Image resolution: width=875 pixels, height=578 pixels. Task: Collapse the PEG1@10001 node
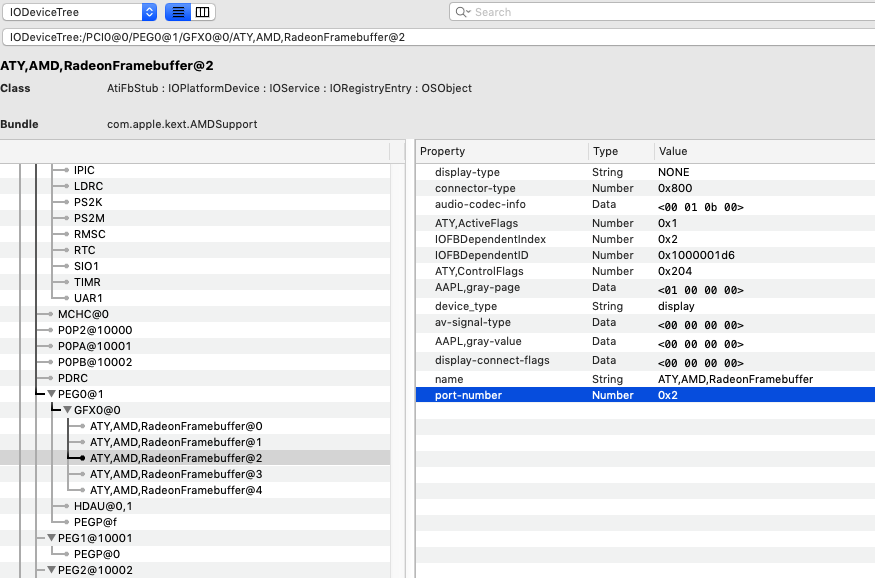(x=52, y=538)
